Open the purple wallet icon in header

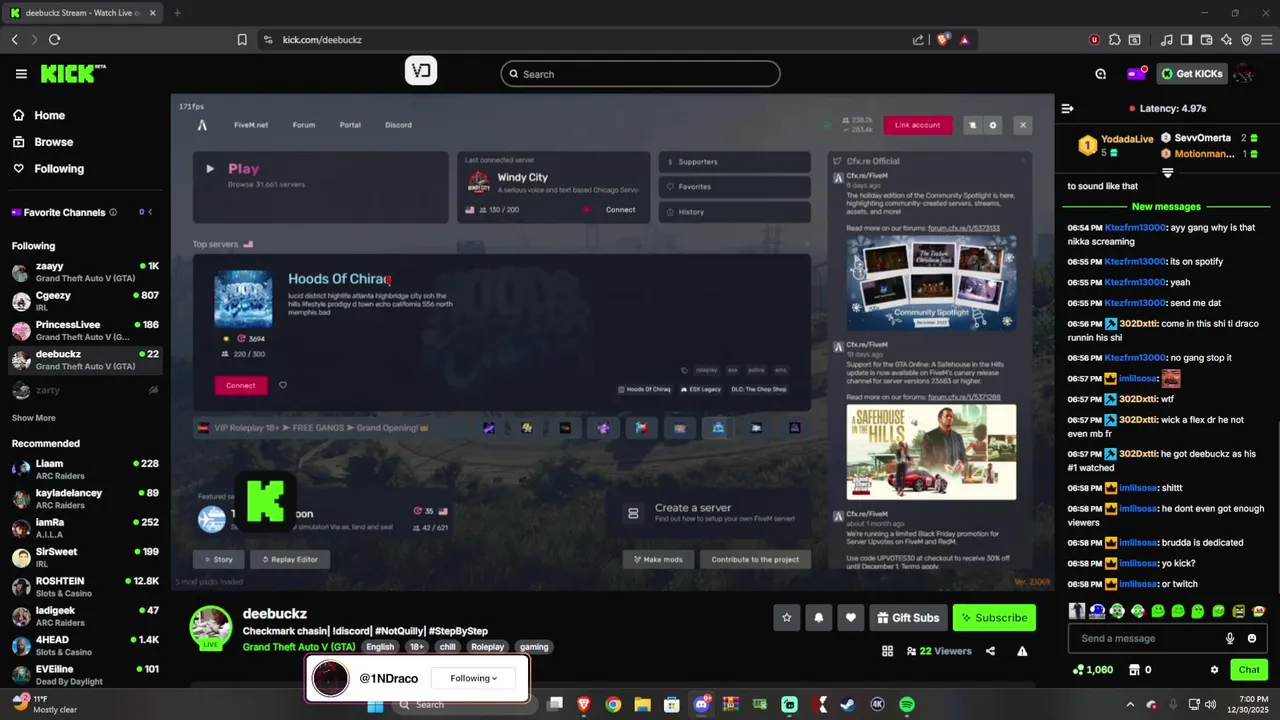point(1136,73)
